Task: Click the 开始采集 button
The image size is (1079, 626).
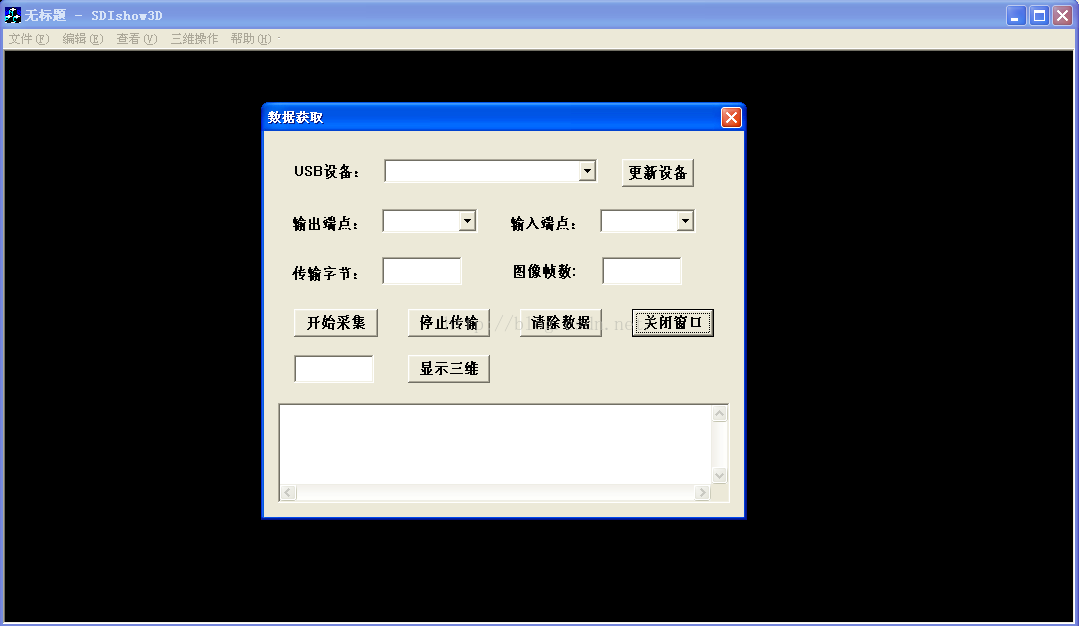Action: click(x=336, y=323)
